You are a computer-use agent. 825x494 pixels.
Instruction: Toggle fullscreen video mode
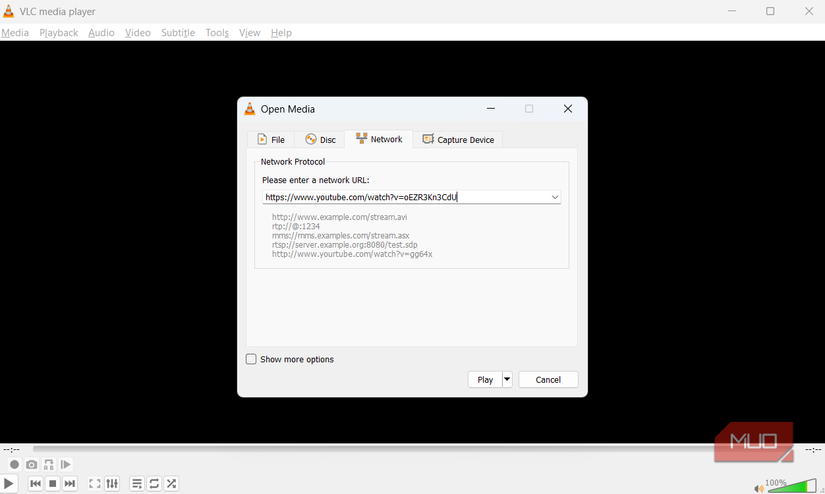[x=95, y=483]
